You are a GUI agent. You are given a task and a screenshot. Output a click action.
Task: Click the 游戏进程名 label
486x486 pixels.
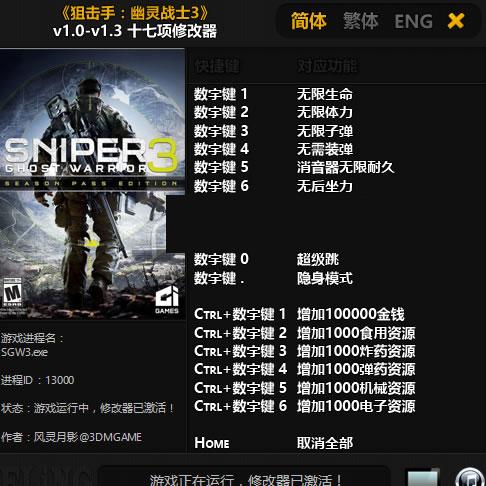[32, 338]
